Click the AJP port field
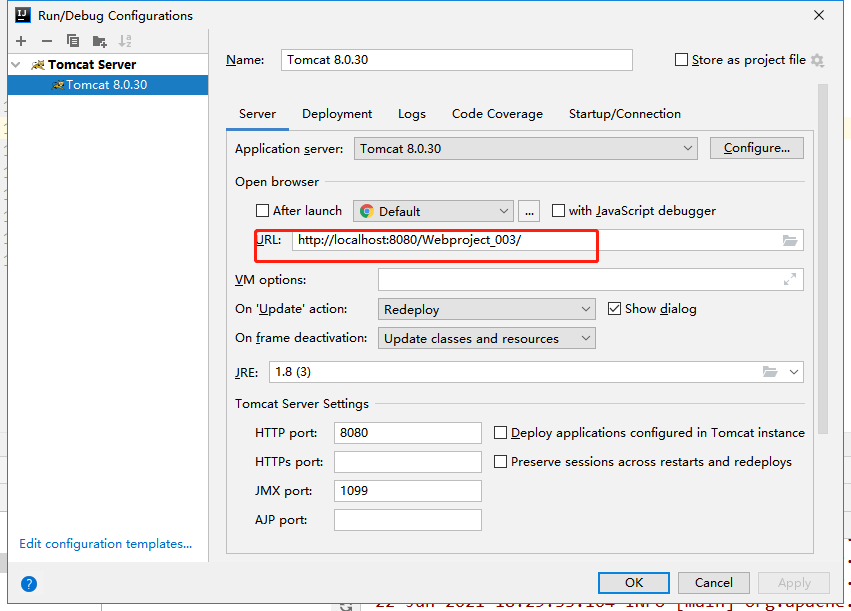This screenshot has width=851, height=611. click(408, 520)
